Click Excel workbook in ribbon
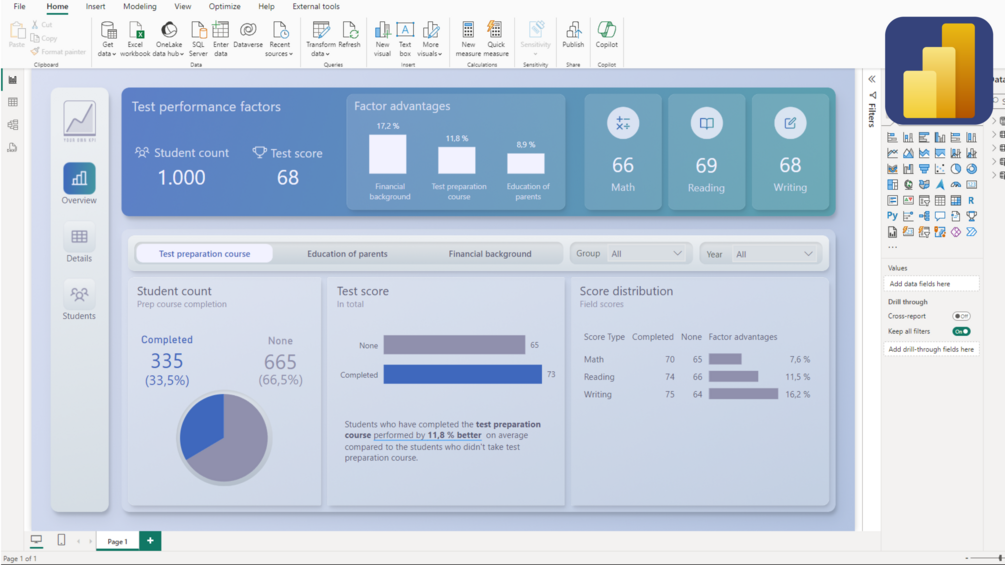 [135, 38]
